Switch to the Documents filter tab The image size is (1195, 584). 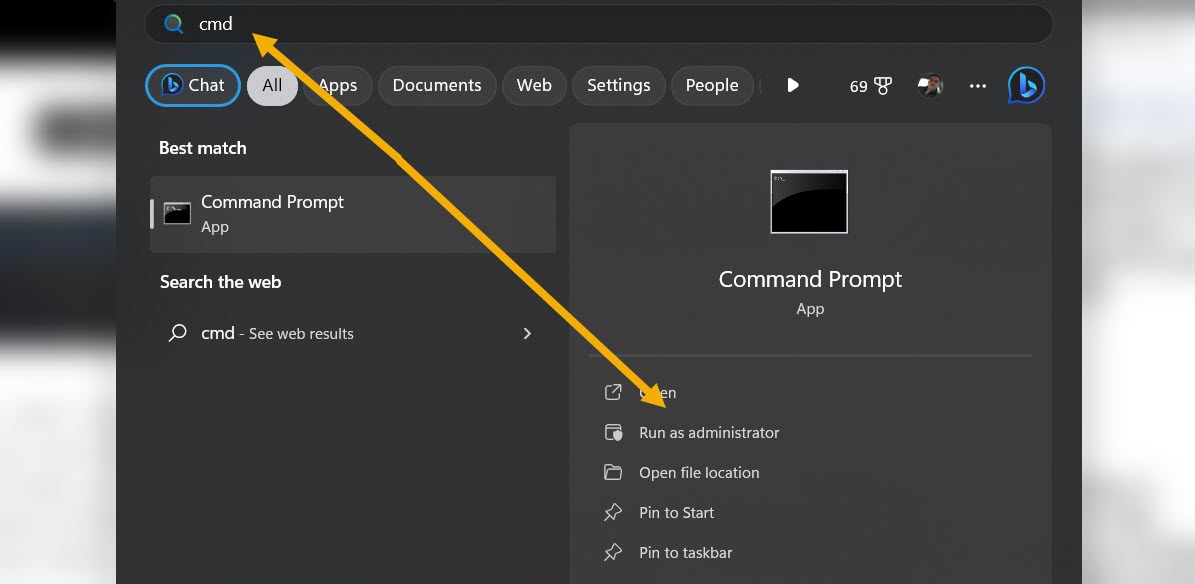[x=437, y=86]
